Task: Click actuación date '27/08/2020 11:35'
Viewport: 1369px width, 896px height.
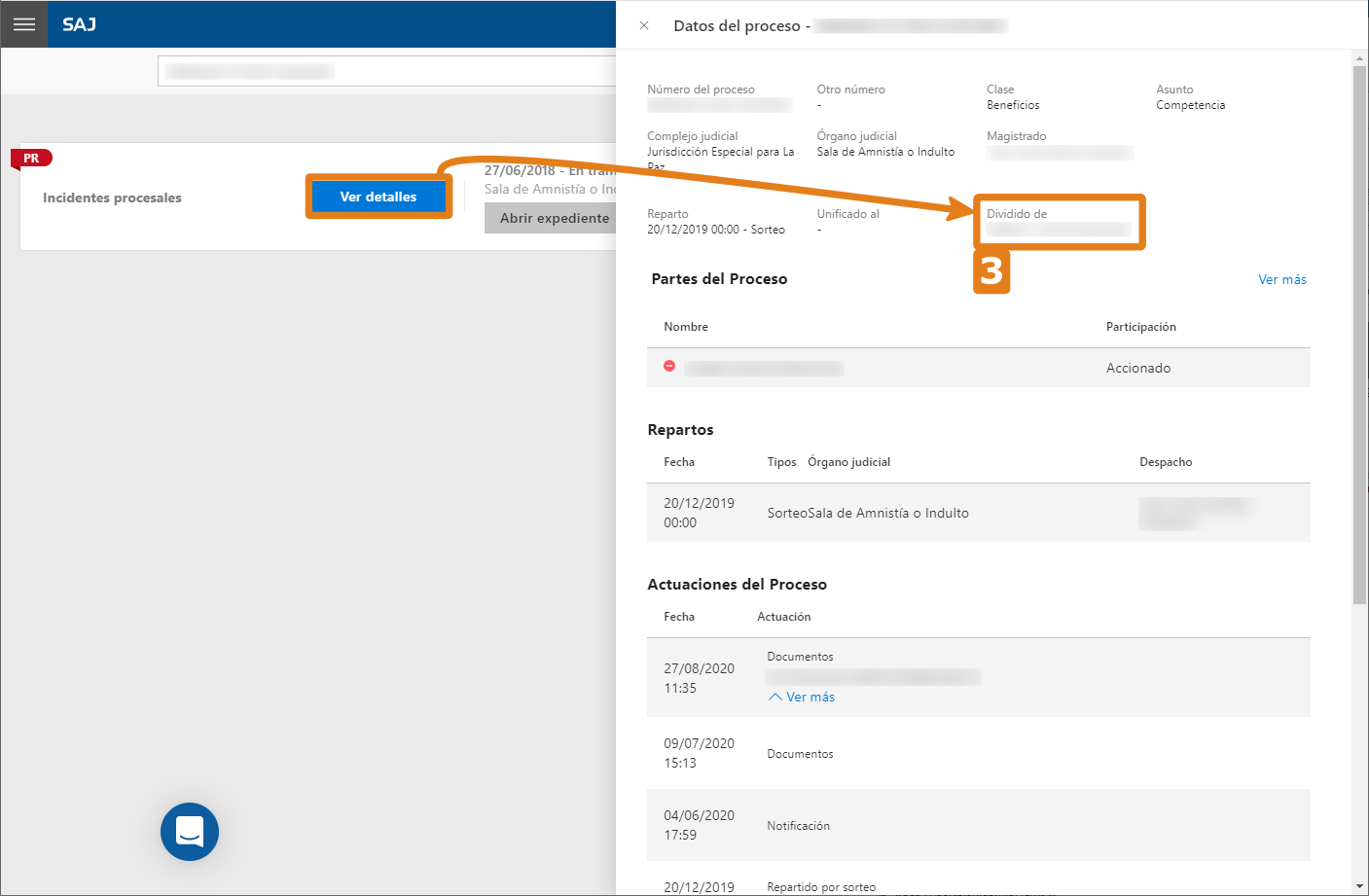Action: tap(699, 678)
